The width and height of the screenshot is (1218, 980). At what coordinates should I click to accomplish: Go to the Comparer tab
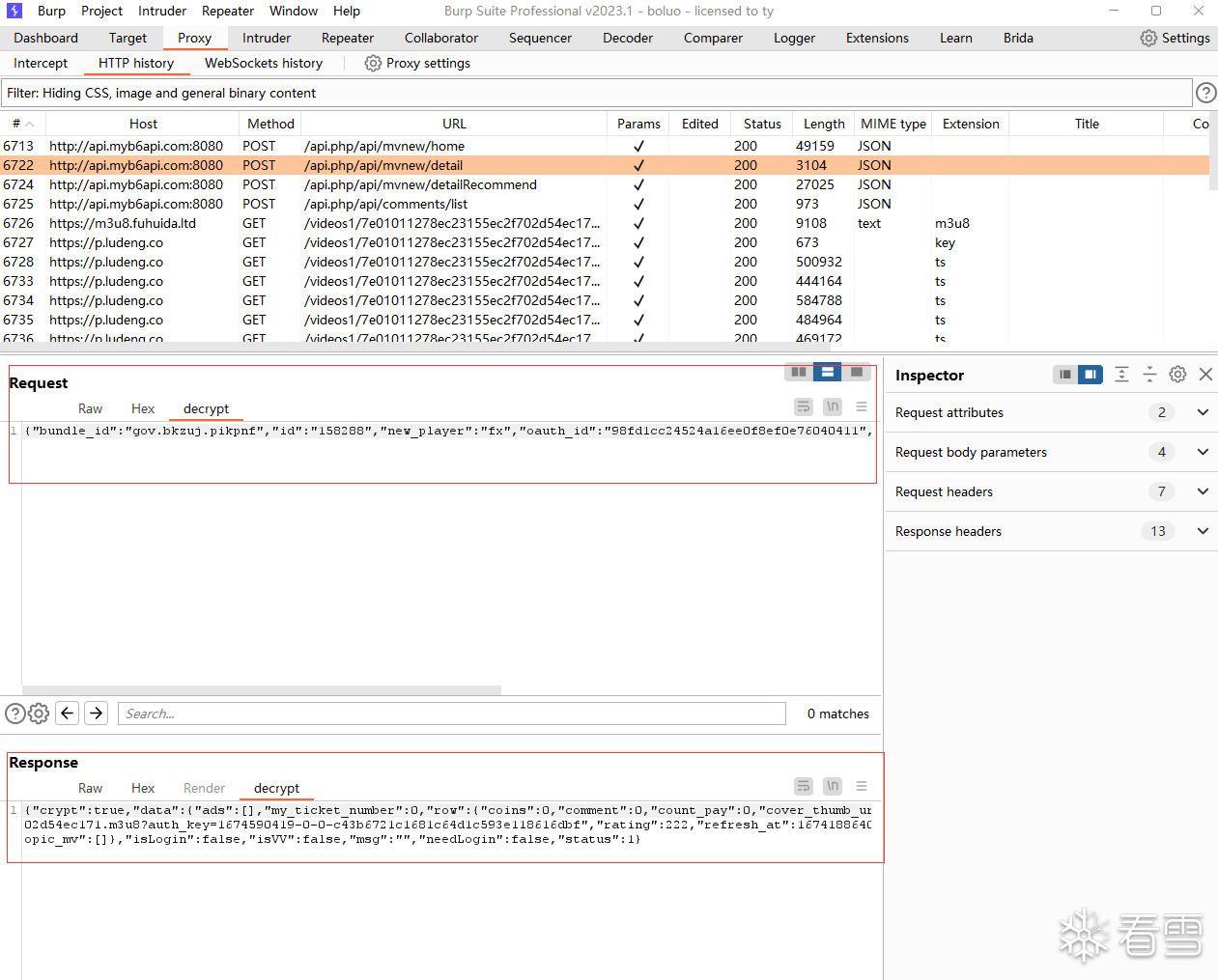pos(713,38)
